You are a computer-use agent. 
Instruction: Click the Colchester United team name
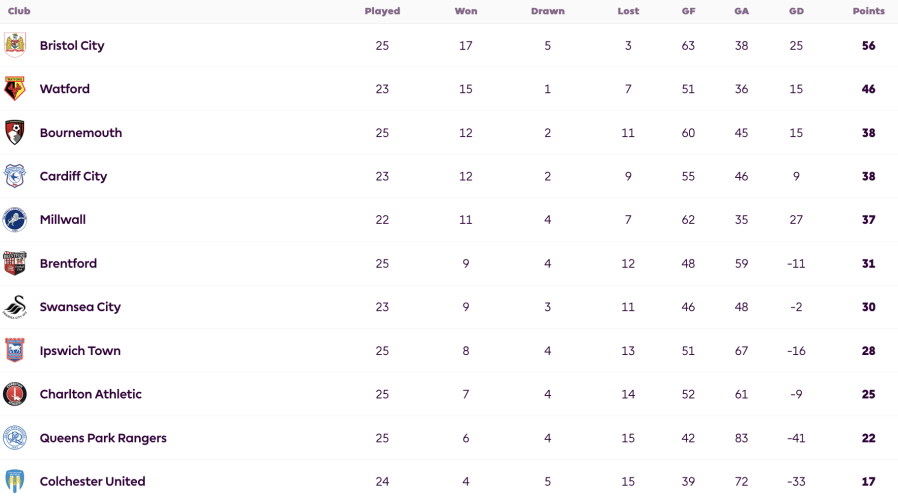92,482
